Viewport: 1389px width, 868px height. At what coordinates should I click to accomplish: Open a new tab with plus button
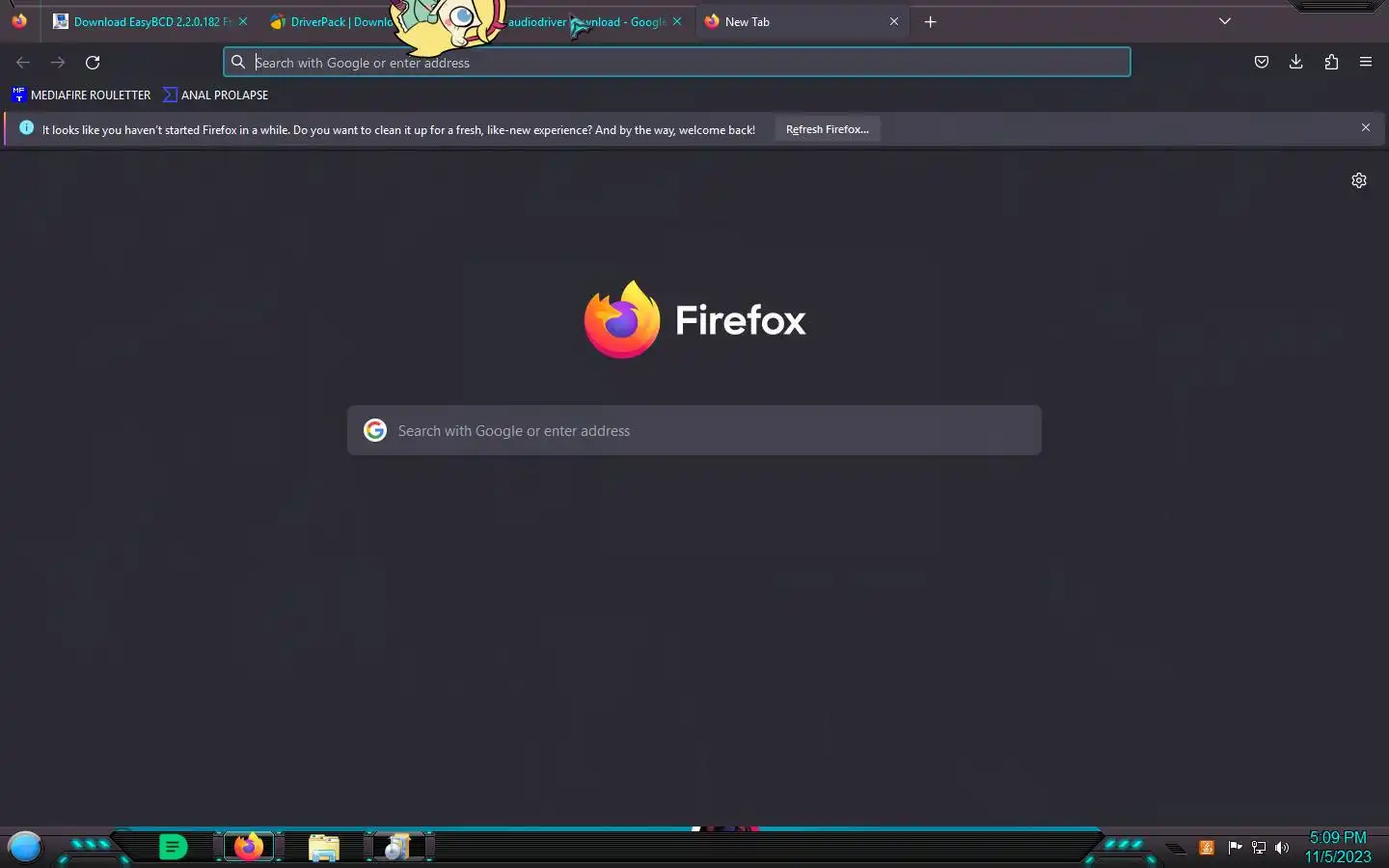[930, 21]
